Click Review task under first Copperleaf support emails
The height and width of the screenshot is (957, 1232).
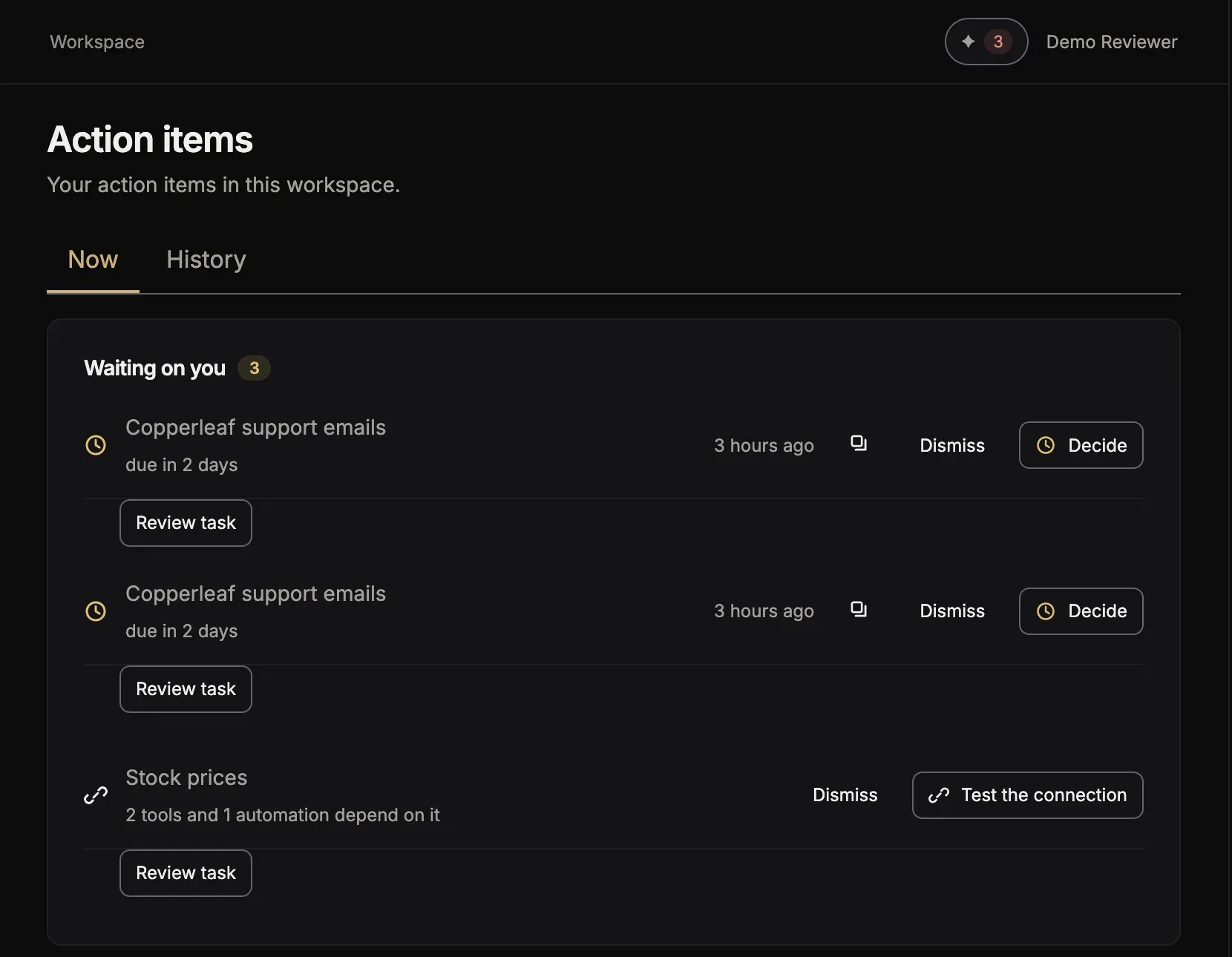coord(186,523)
